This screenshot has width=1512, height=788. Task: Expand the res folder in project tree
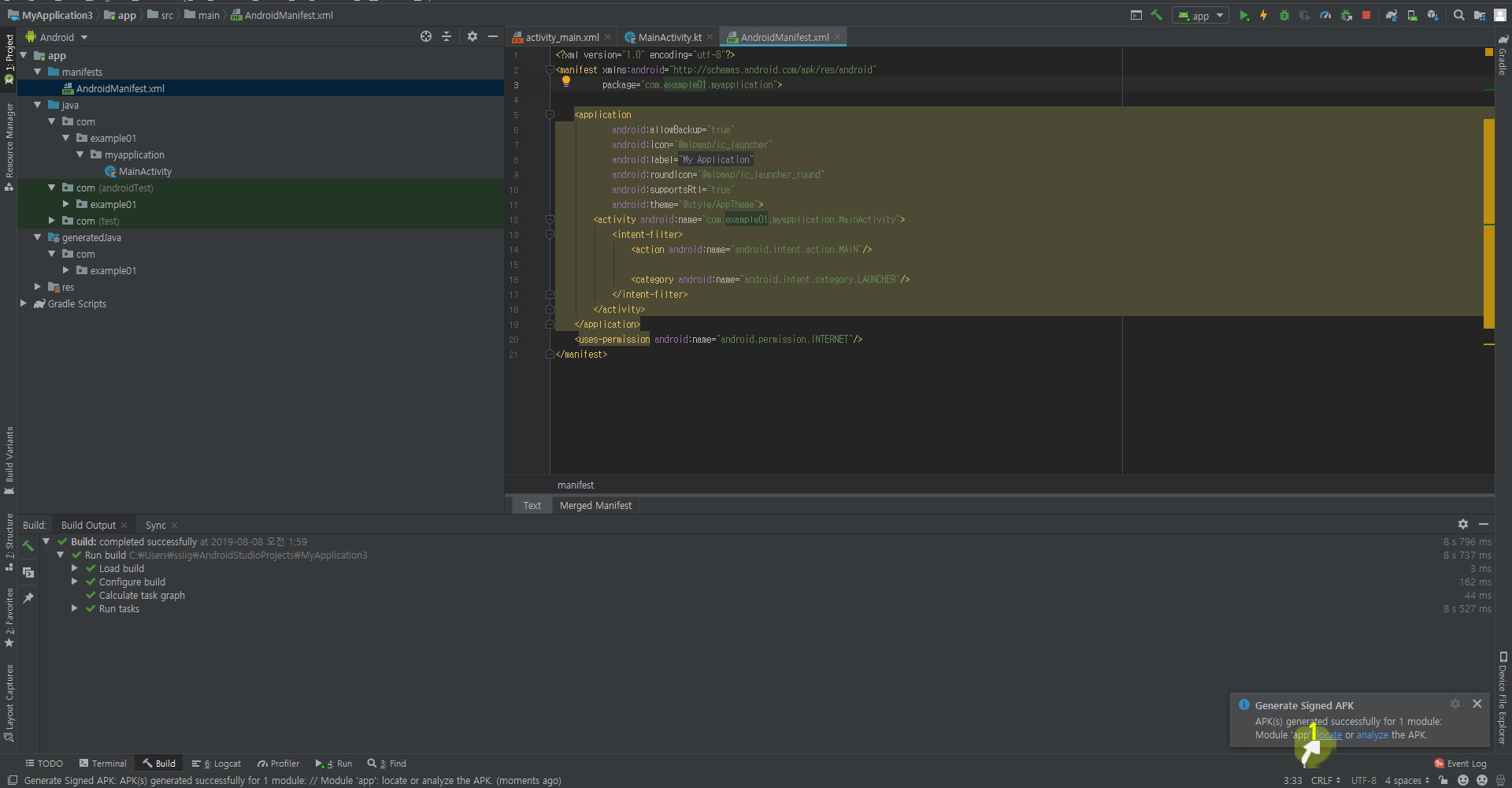pyautogui.click(x=38, y=287)
